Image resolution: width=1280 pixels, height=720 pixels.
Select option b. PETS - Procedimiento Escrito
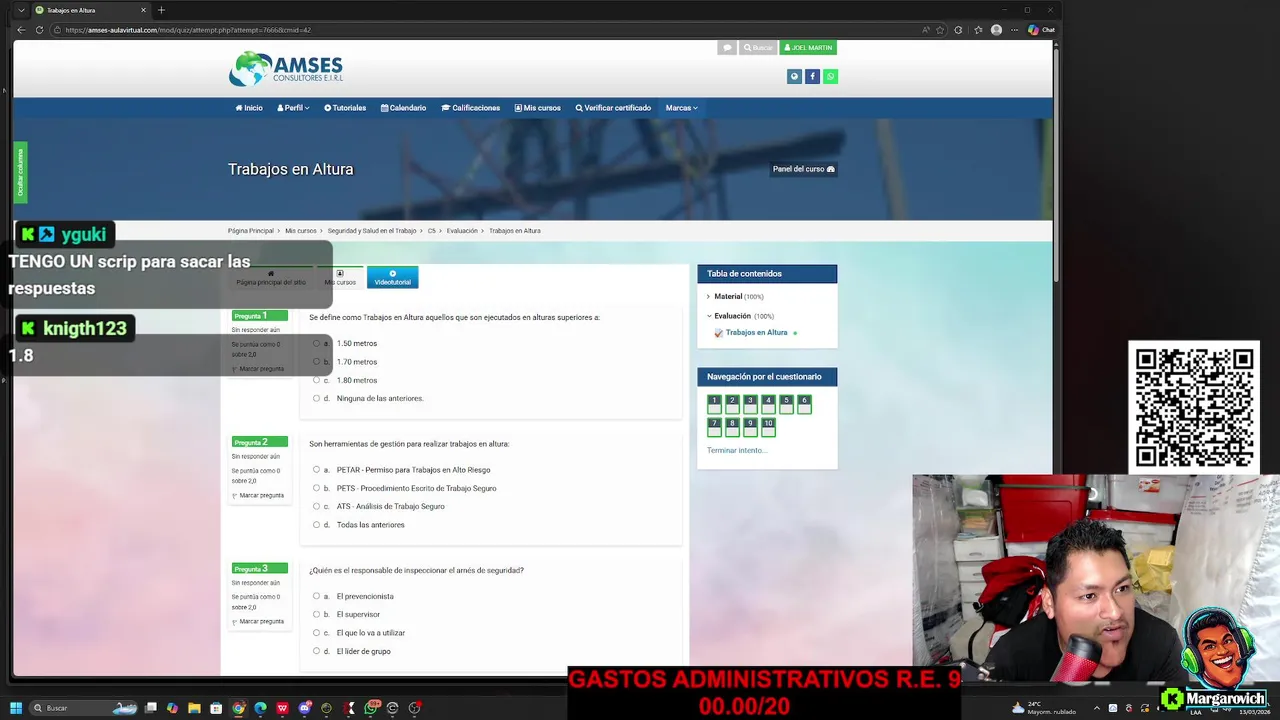[316, 488]
